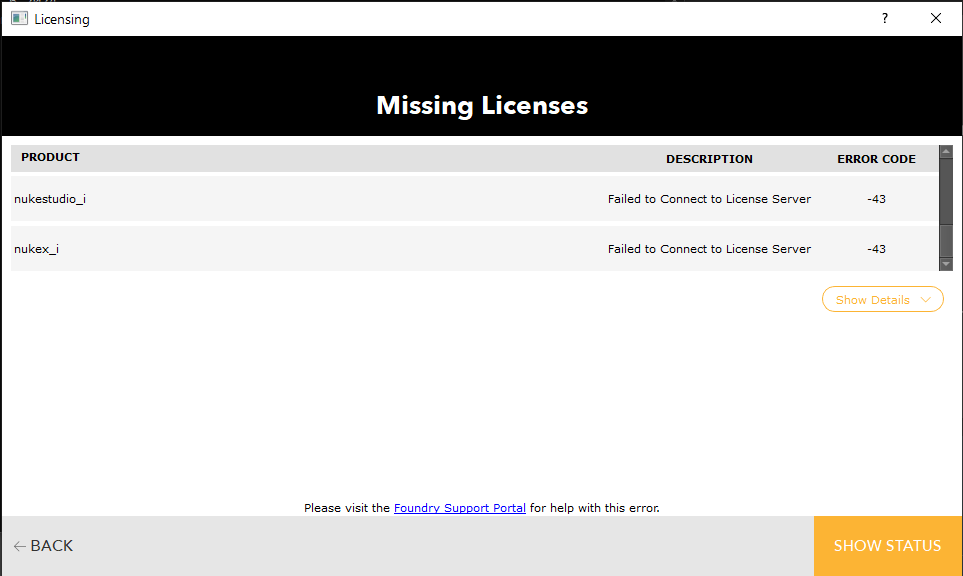The width and height of the screenshot is (963, 576).
Task: Click the ERROR CODE column header
Action: coord(876,159)
